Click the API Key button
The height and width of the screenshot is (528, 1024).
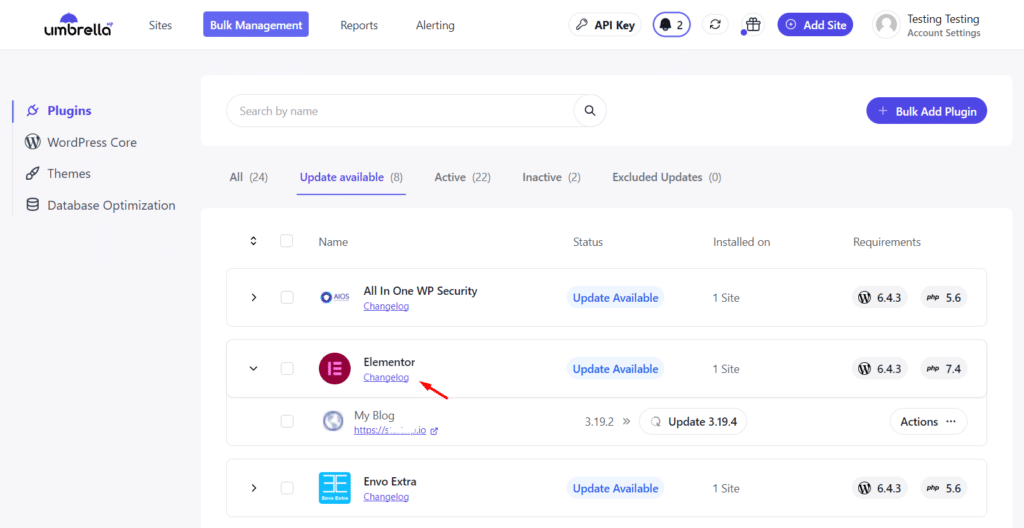(605, 25)
